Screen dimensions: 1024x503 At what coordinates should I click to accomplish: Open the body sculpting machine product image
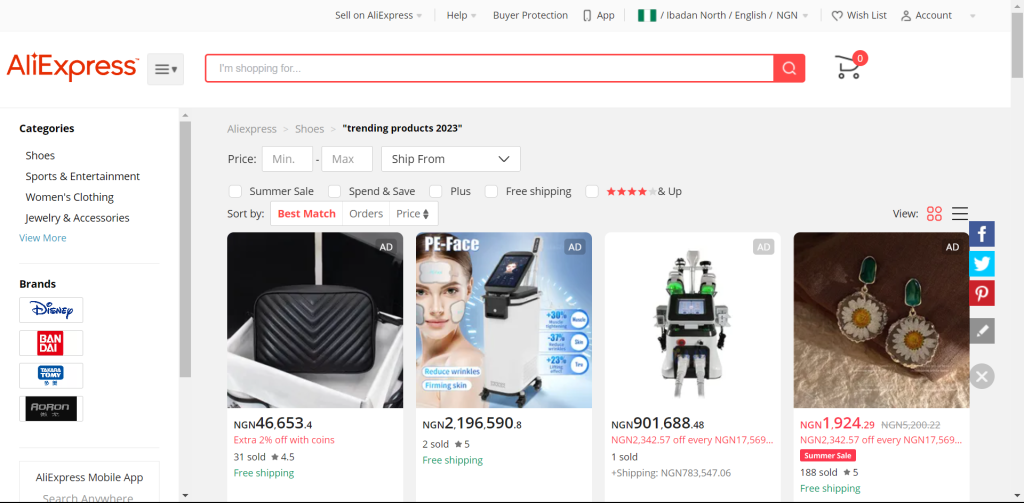(692, 320)
